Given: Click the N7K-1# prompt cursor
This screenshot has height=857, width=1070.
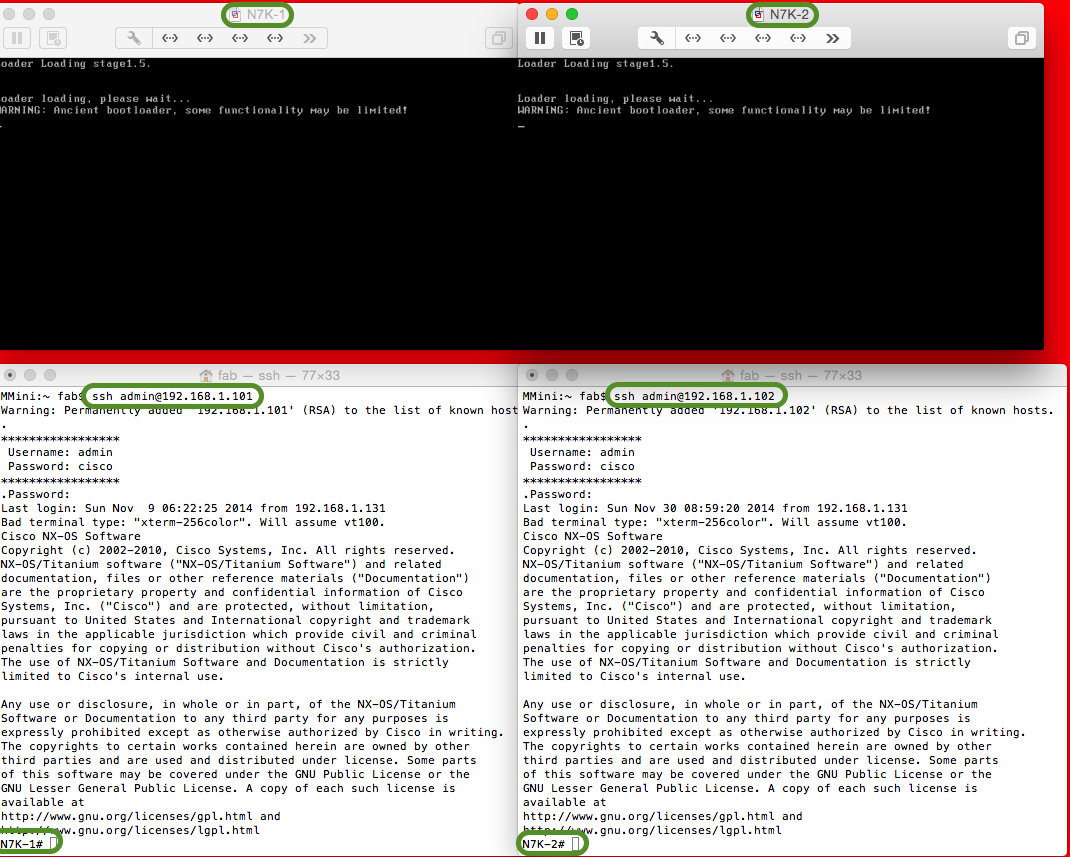Looking at the screenshot, I should tap(53, 844).
